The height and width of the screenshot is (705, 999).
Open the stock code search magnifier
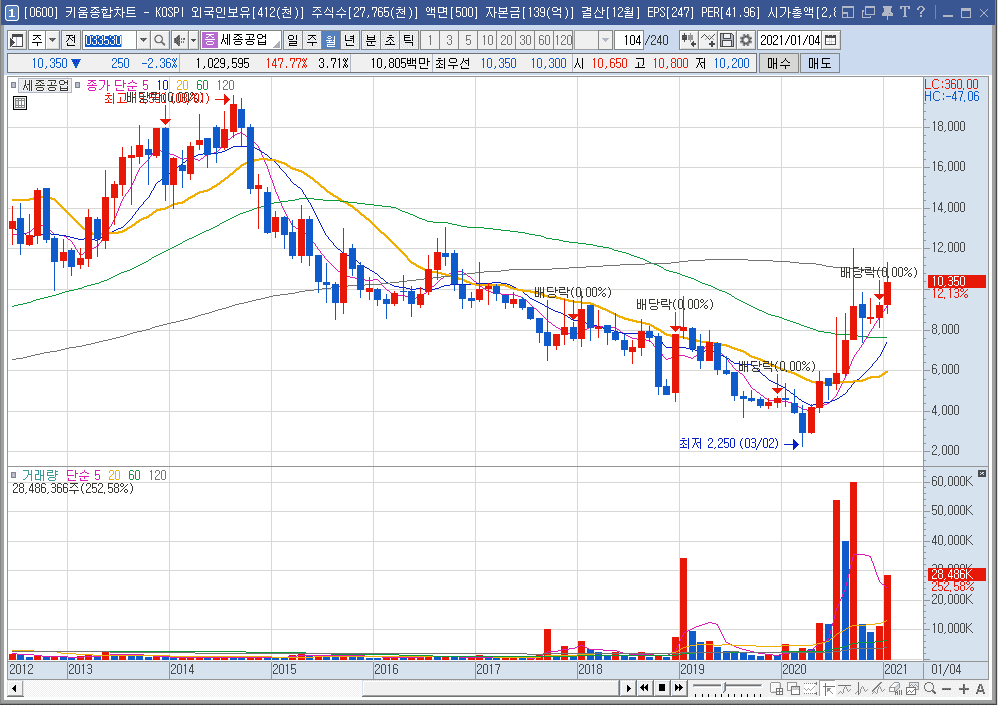point(160,41)
